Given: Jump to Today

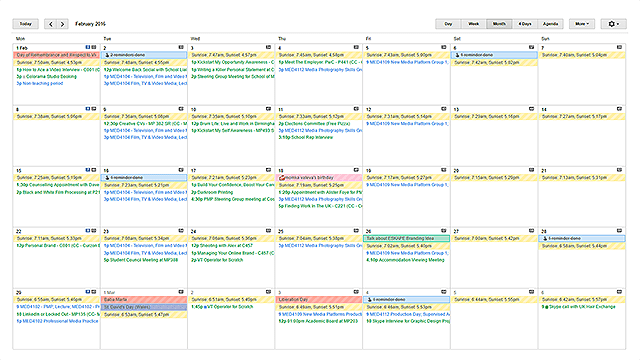Looking at the screenshot, I should [x=25, y=24].
